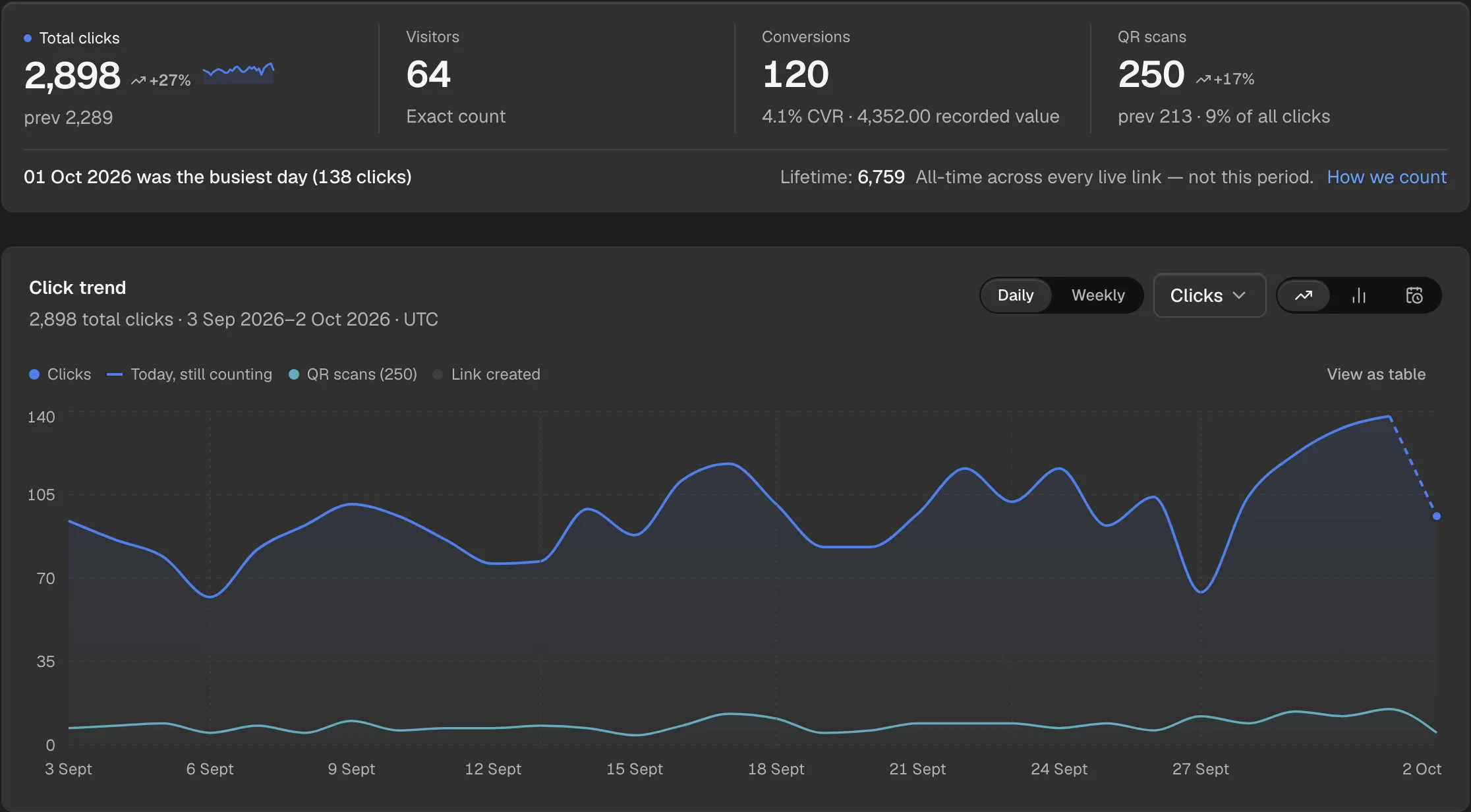Click the prev 2,289 text
Viewport: 1471px width, 812px height.
[x=69, y=118]
